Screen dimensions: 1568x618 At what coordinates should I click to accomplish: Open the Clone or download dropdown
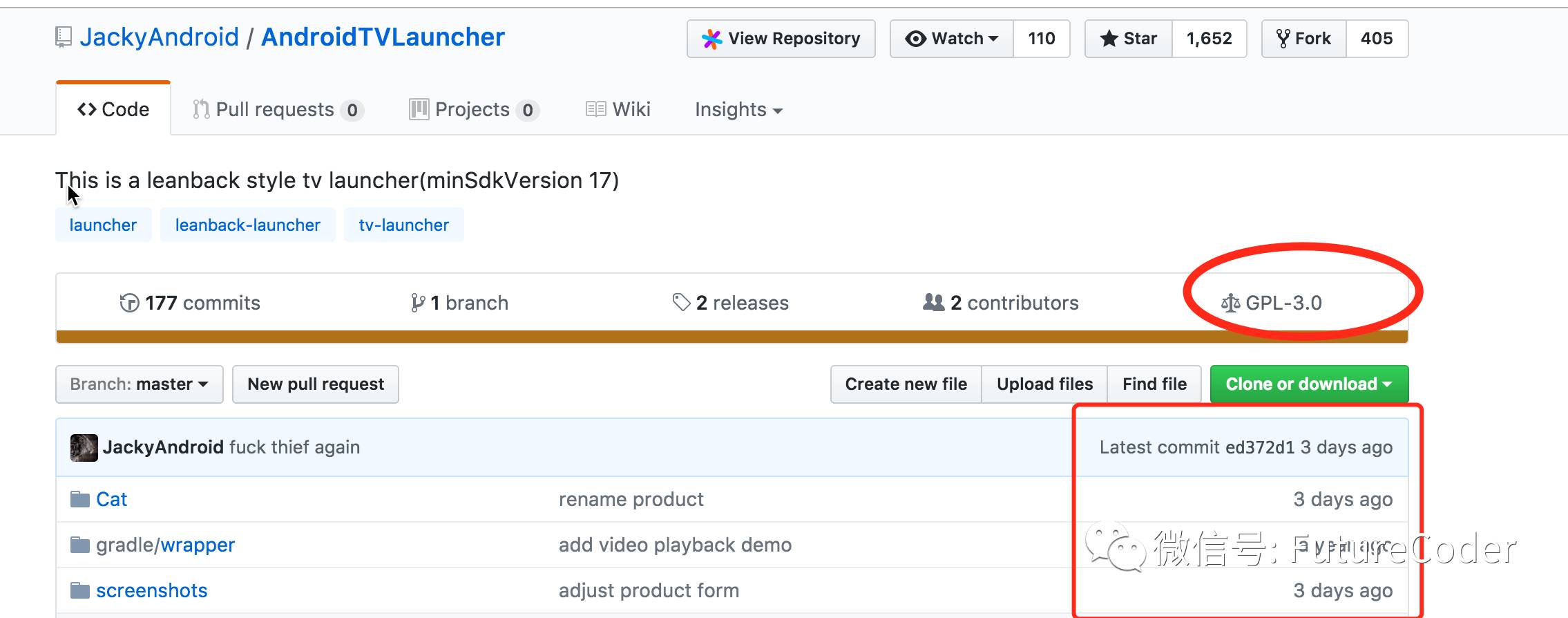[1309, 384]
